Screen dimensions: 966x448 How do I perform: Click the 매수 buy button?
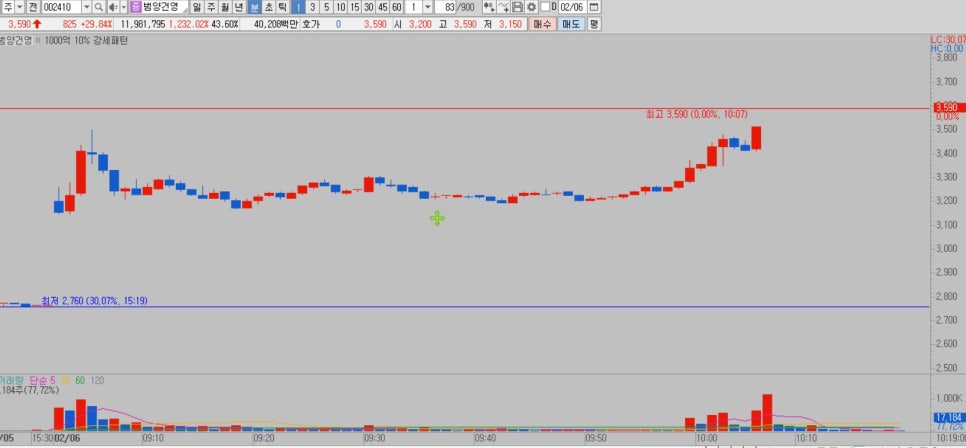pos(542,23)
